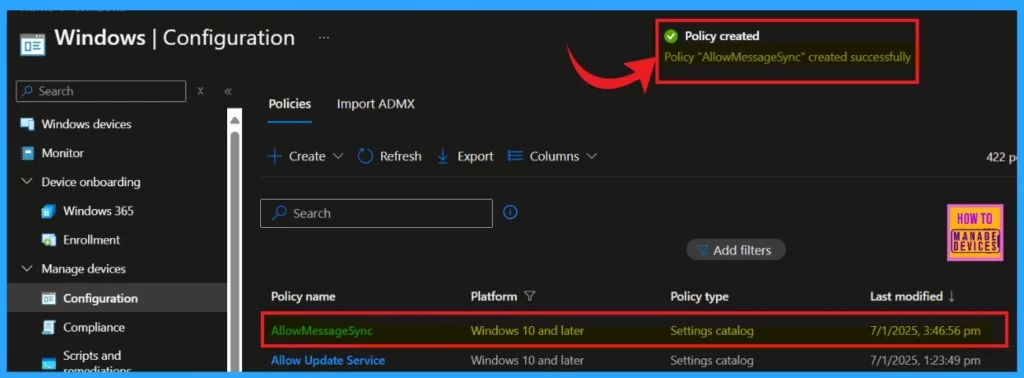This screenshot has width=1024, height=378.
Task: Select Configuration in the sidebar
Action: (100, 298)
